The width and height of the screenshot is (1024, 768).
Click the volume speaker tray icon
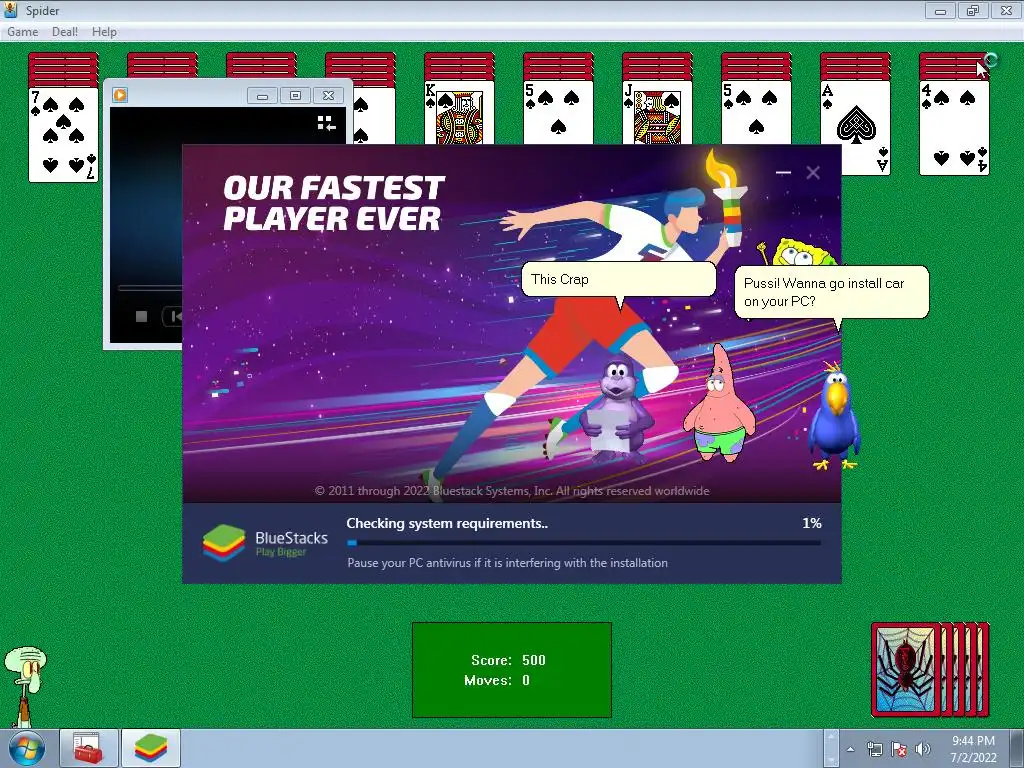click(923, 749)
